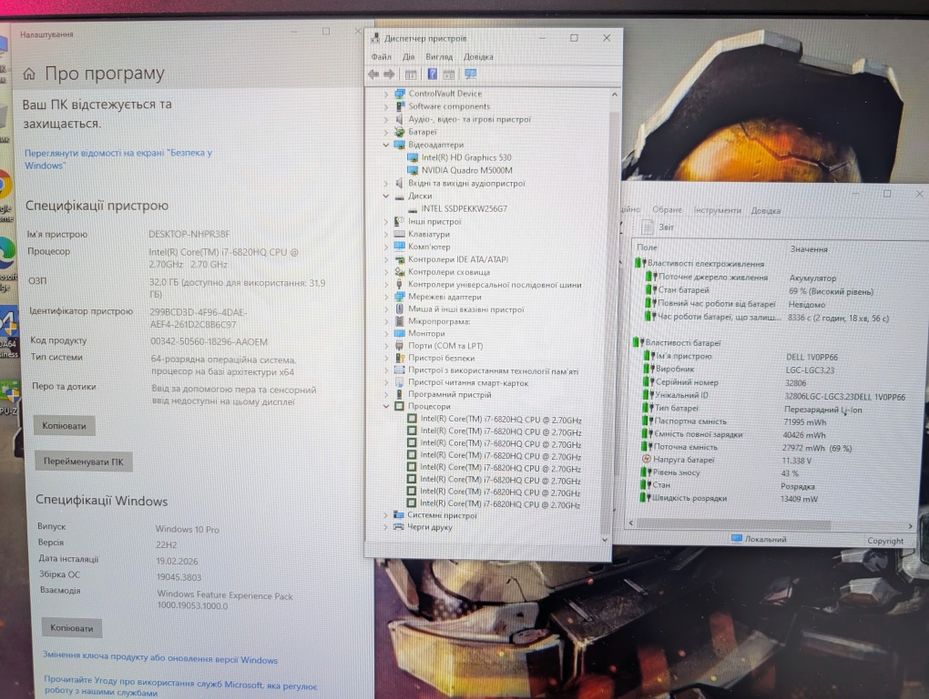The width and height of the screenshot is (929, 699).
Task: Click the home icon beside Про програму
Action: coord(29,74)
